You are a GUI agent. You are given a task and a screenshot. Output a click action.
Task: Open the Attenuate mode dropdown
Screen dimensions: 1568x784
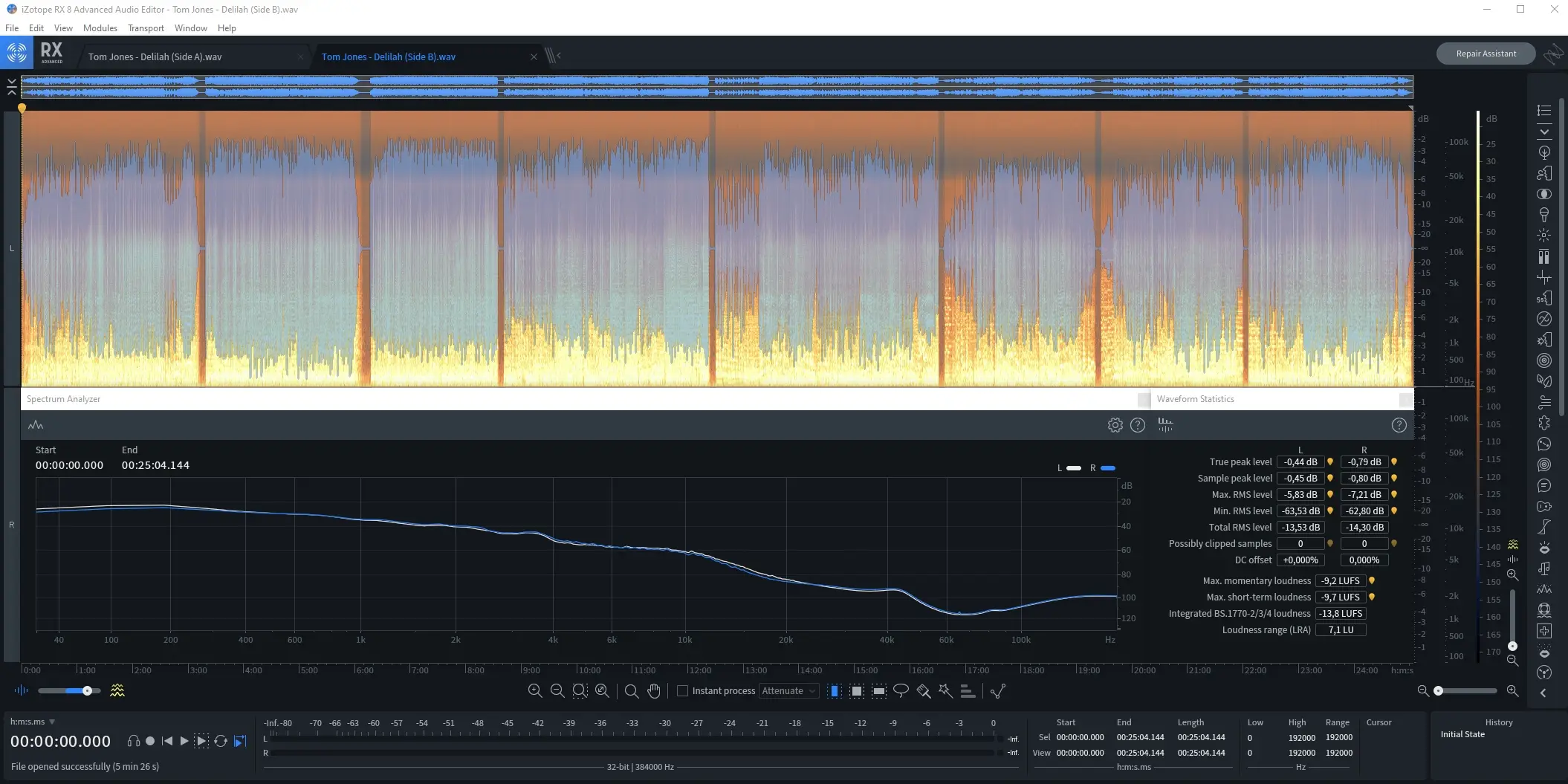coord(788,690)
